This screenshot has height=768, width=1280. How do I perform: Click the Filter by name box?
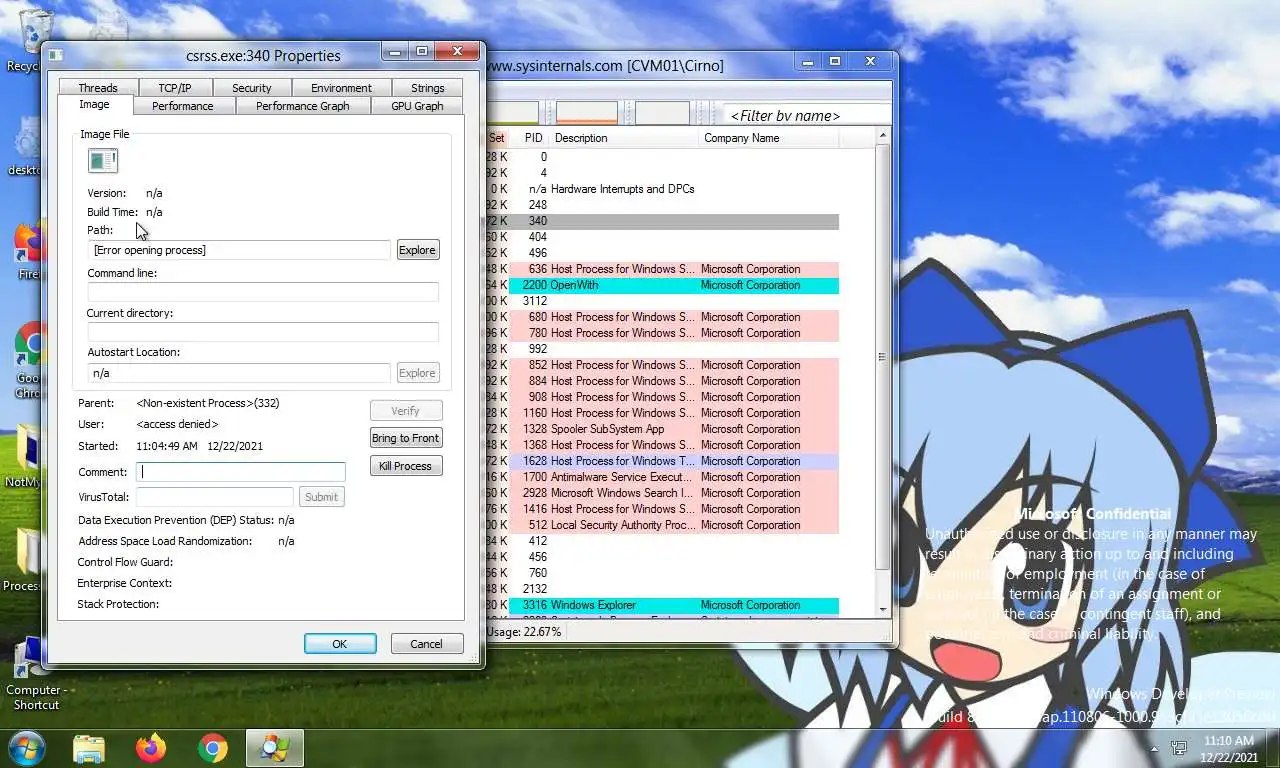(x=806, y=115)
